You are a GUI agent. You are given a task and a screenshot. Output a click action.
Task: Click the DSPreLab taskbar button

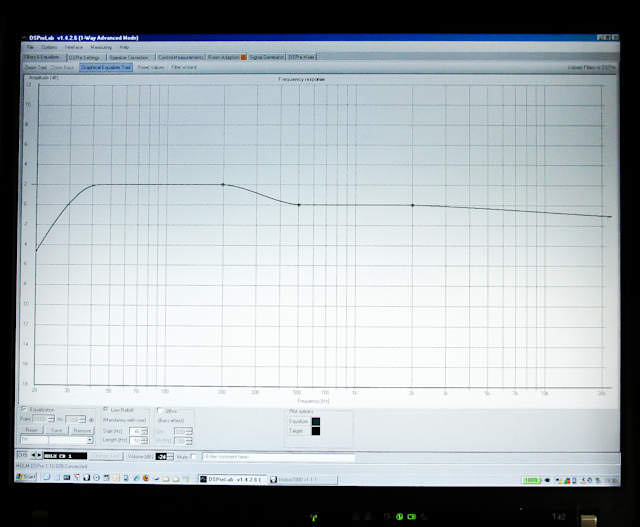[233, 479]
